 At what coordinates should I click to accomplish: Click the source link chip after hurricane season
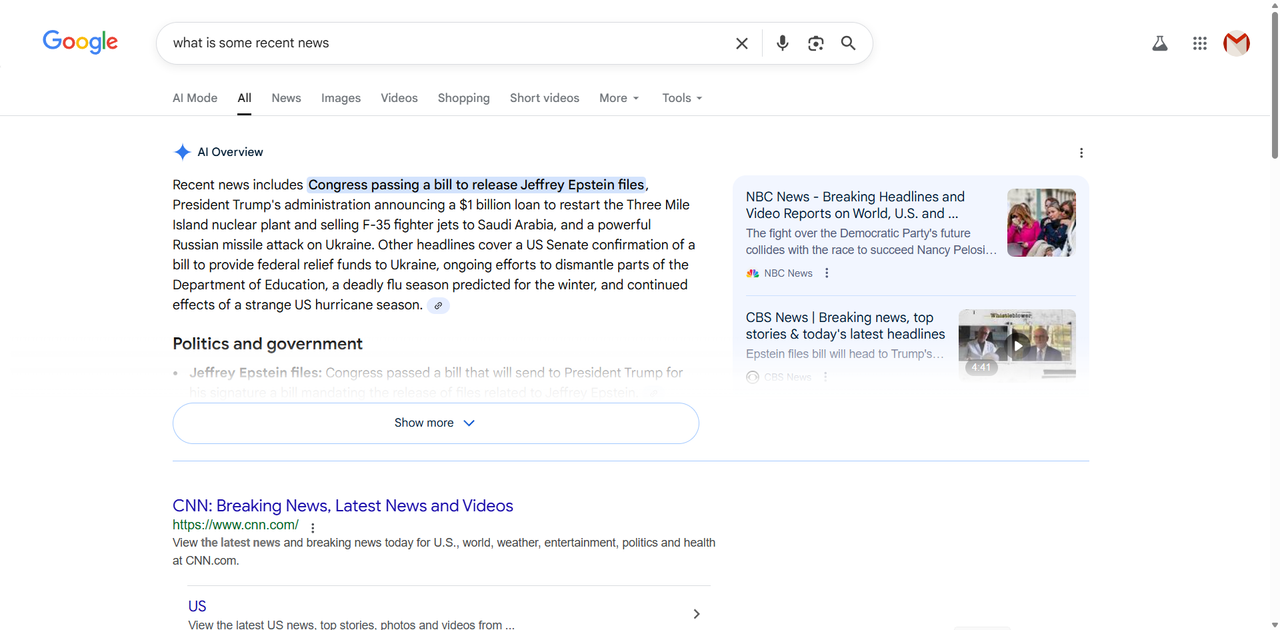(x=438, y=305)
